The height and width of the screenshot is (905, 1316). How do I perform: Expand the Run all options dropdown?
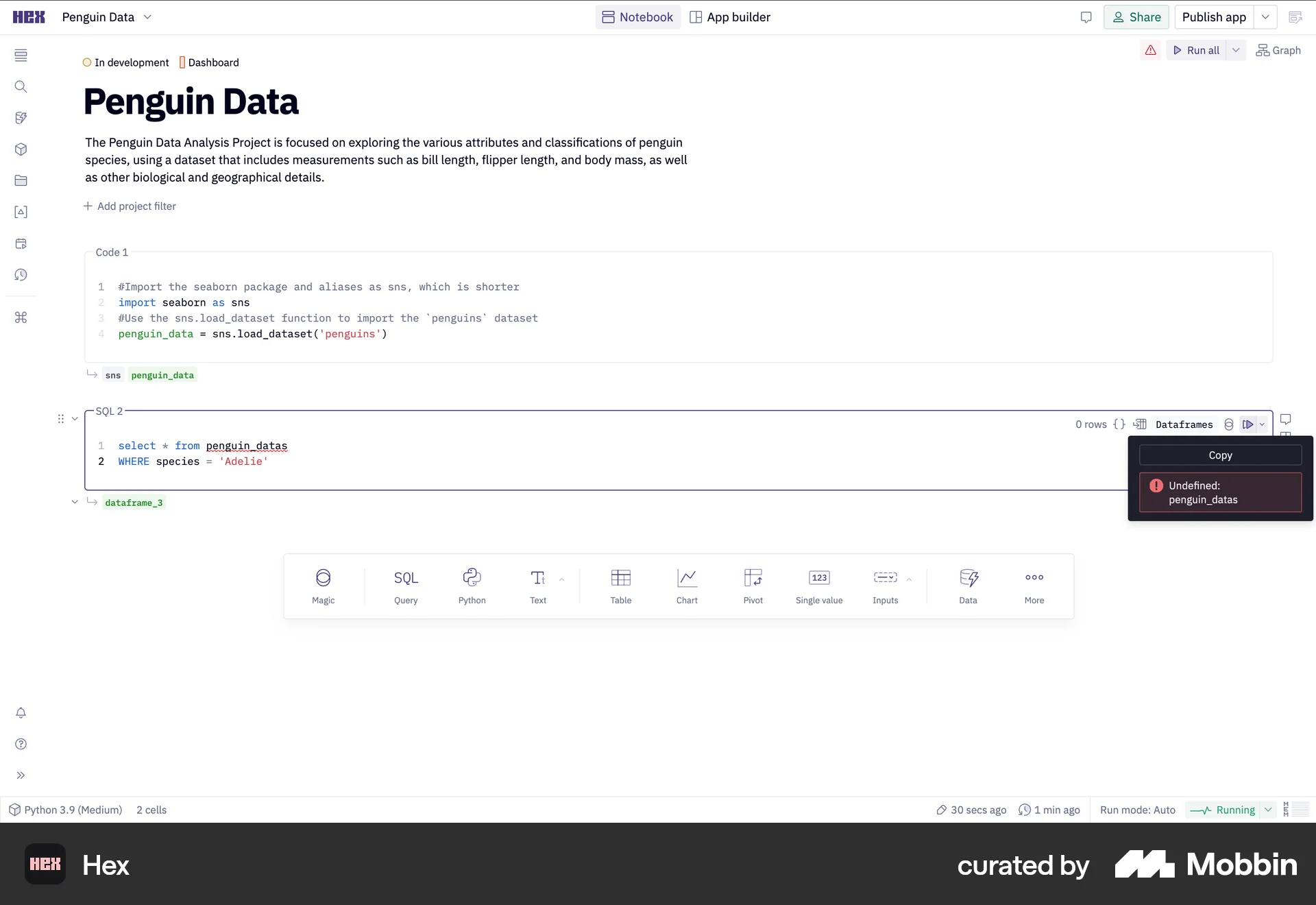point(1236,50)
